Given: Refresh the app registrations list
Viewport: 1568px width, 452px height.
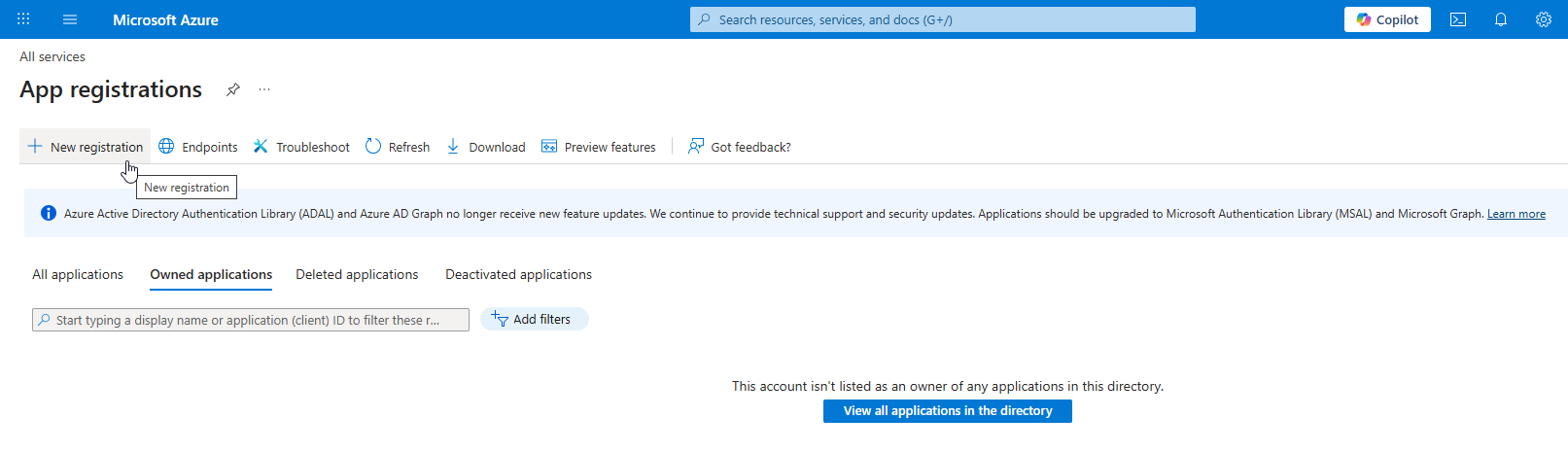Looking at the screenshot, I should click(398, 147).
